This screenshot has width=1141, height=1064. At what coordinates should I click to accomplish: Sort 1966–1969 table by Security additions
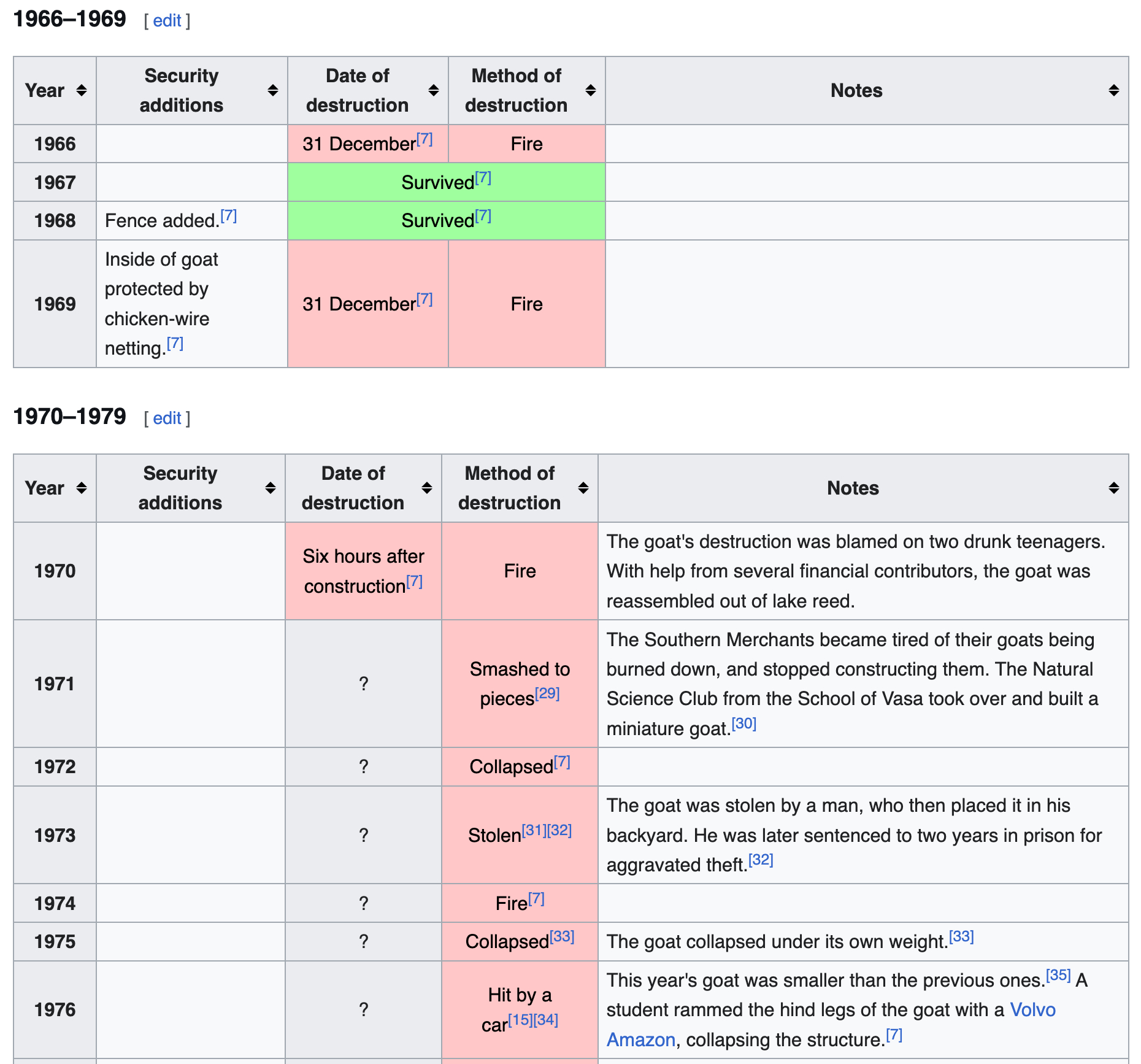(272, 91)
